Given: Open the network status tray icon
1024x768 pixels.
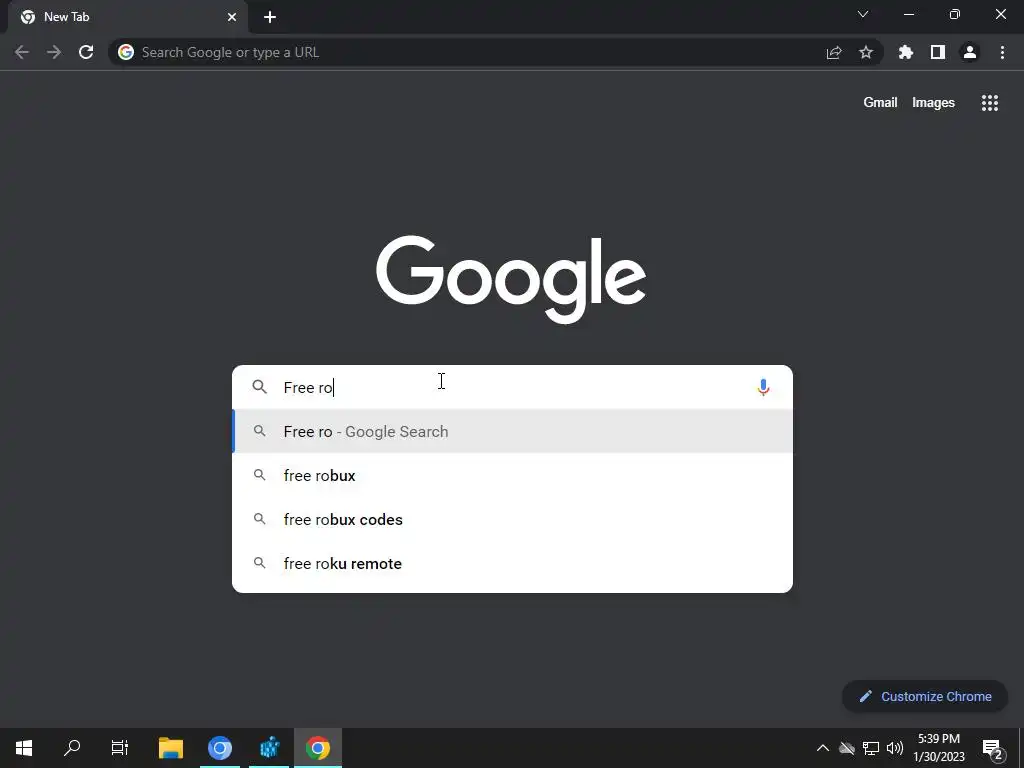Looking at the screenshot, I should [871, 748].
